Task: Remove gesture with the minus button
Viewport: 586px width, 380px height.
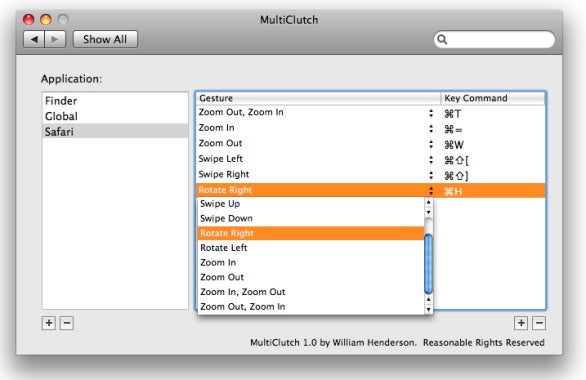Action: 539,323
